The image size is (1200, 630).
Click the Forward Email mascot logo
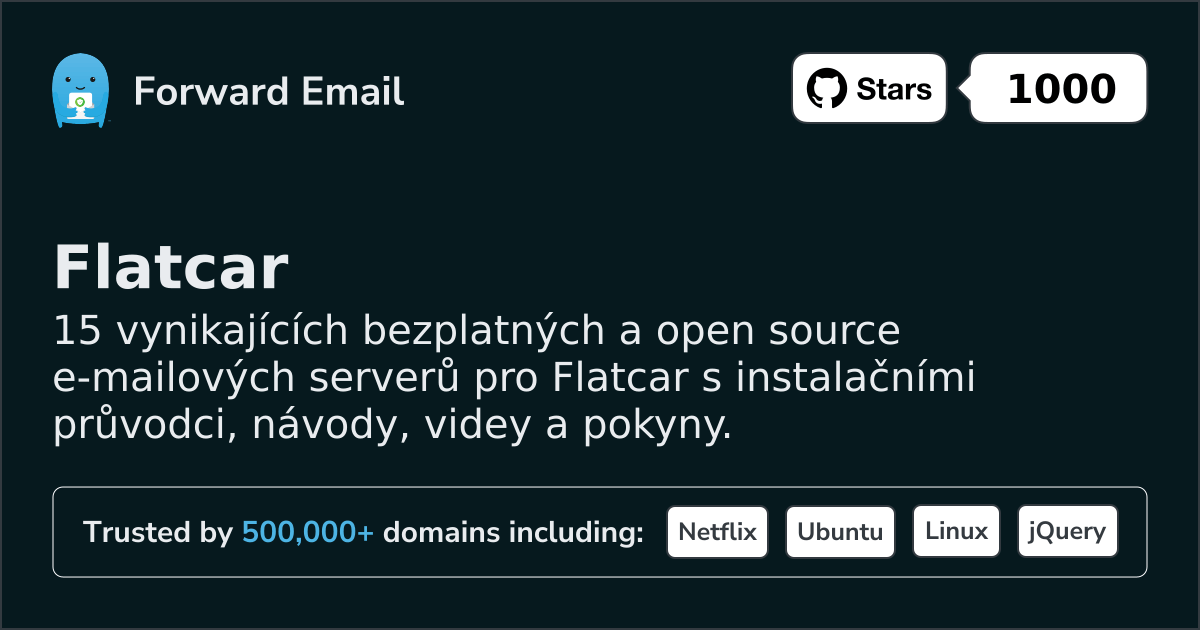(79, 90)
